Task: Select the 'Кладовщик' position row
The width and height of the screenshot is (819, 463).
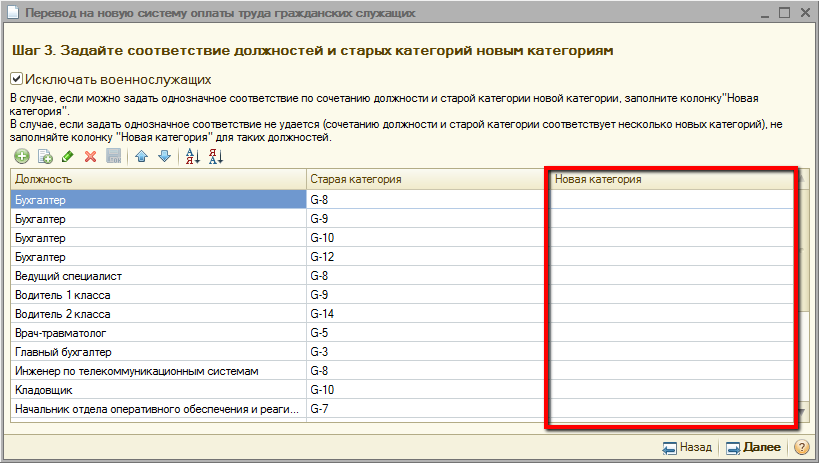Action: tap(157, 390)
